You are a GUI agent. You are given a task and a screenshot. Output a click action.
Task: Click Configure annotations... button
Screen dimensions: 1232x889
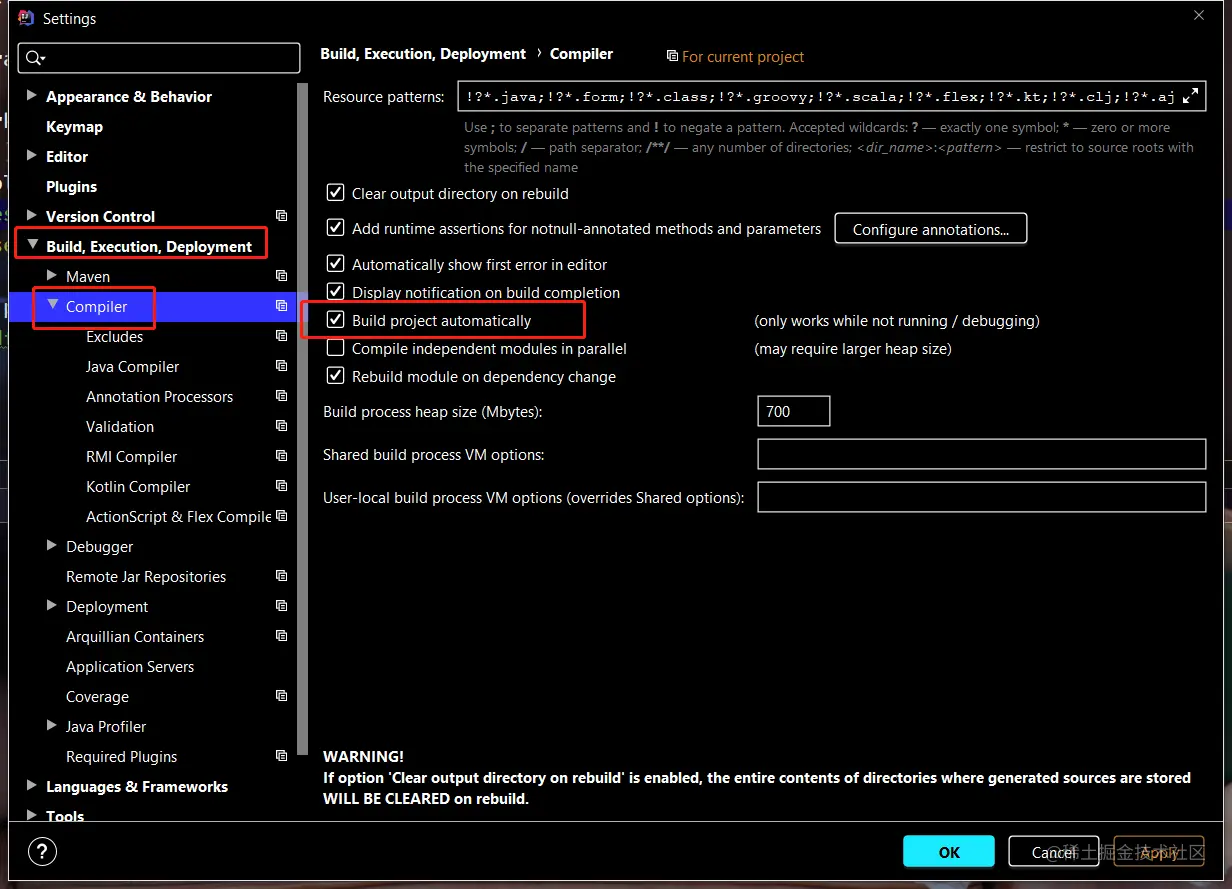(x=931, y=229)
